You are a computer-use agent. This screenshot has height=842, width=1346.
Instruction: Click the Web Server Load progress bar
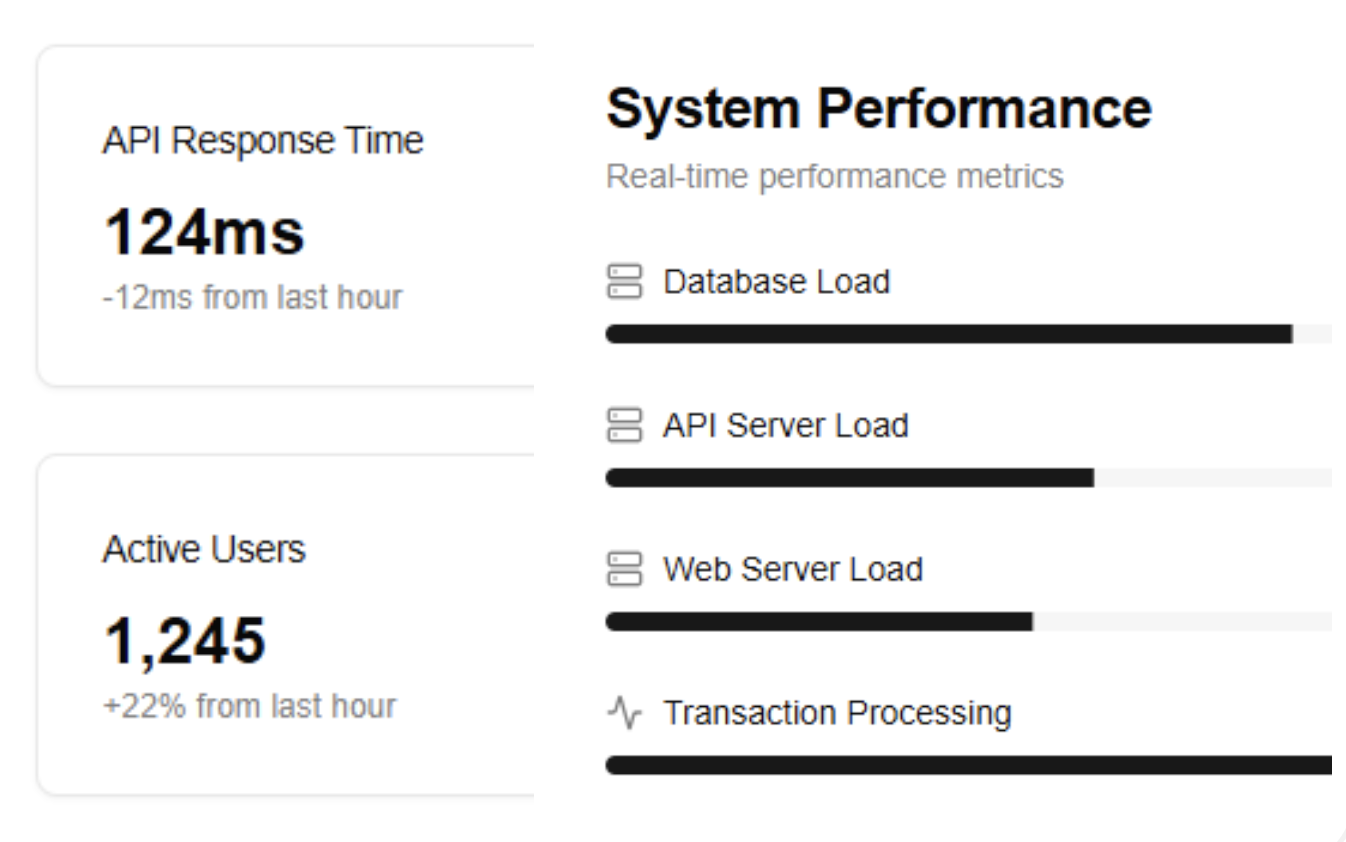[968, 622]
